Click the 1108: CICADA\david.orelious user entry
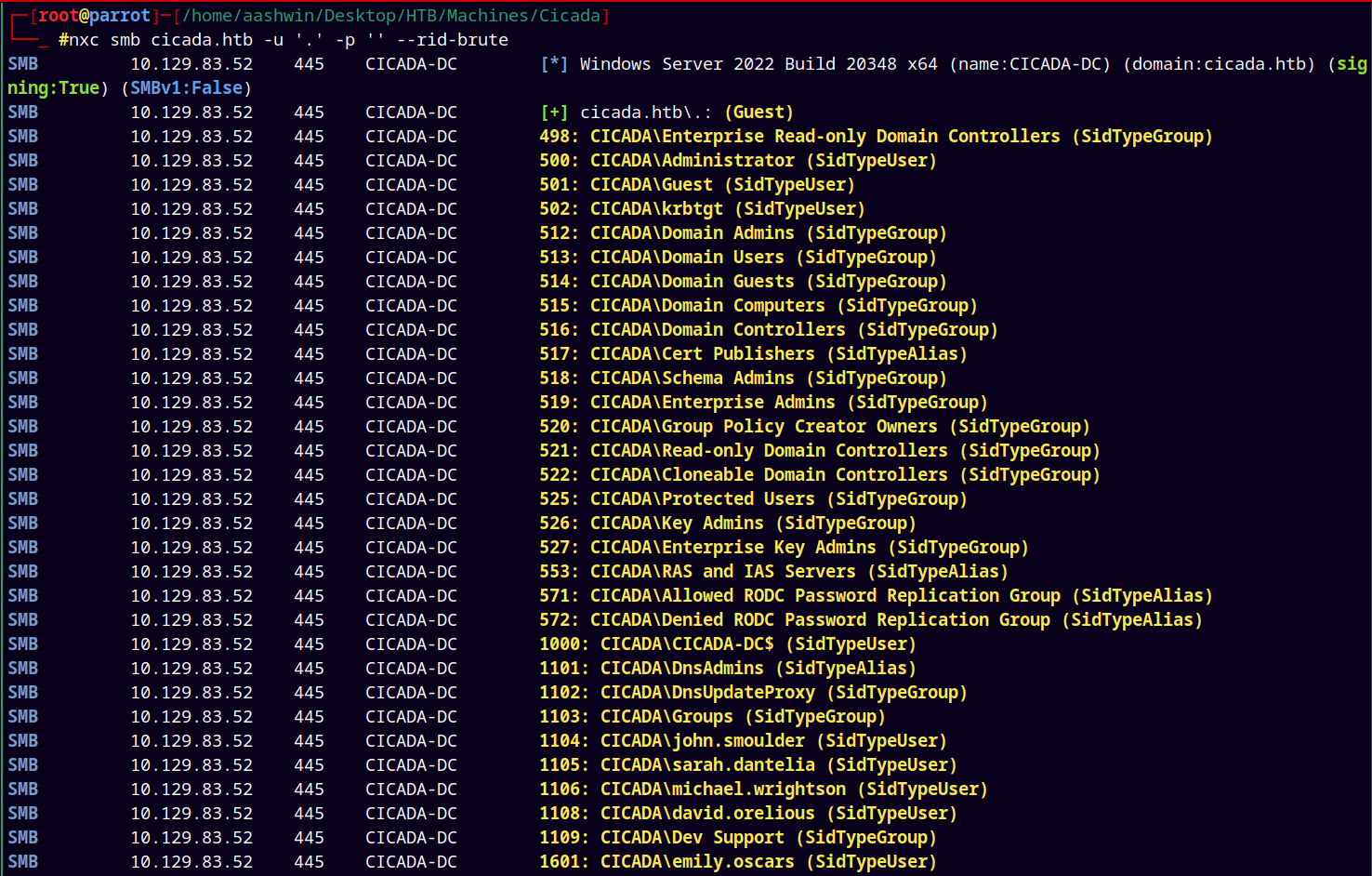1372x876 pixels. click(748, 814)
